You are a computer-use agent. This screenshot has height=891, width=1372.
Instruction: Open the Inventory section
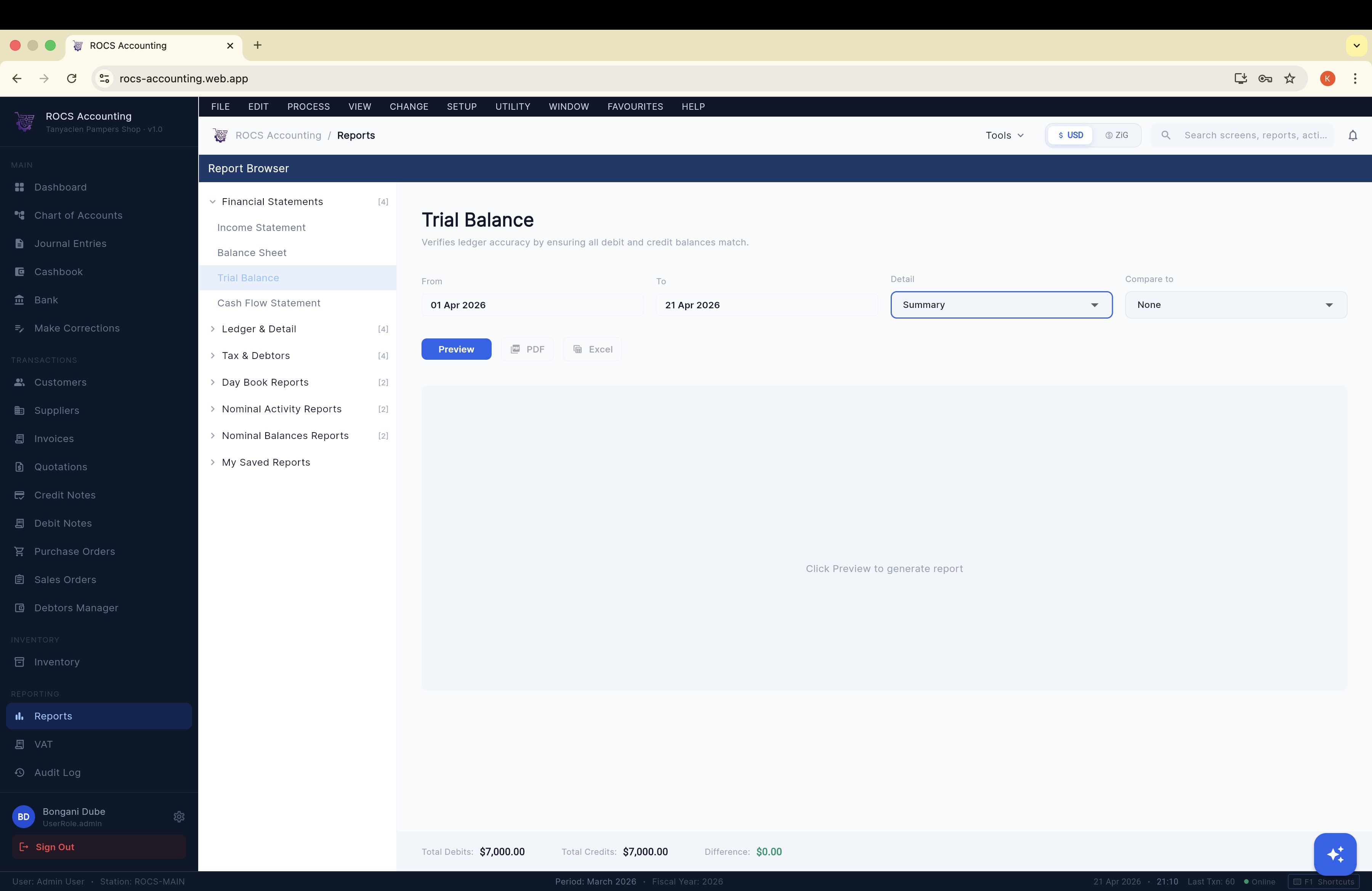(56, 662)
